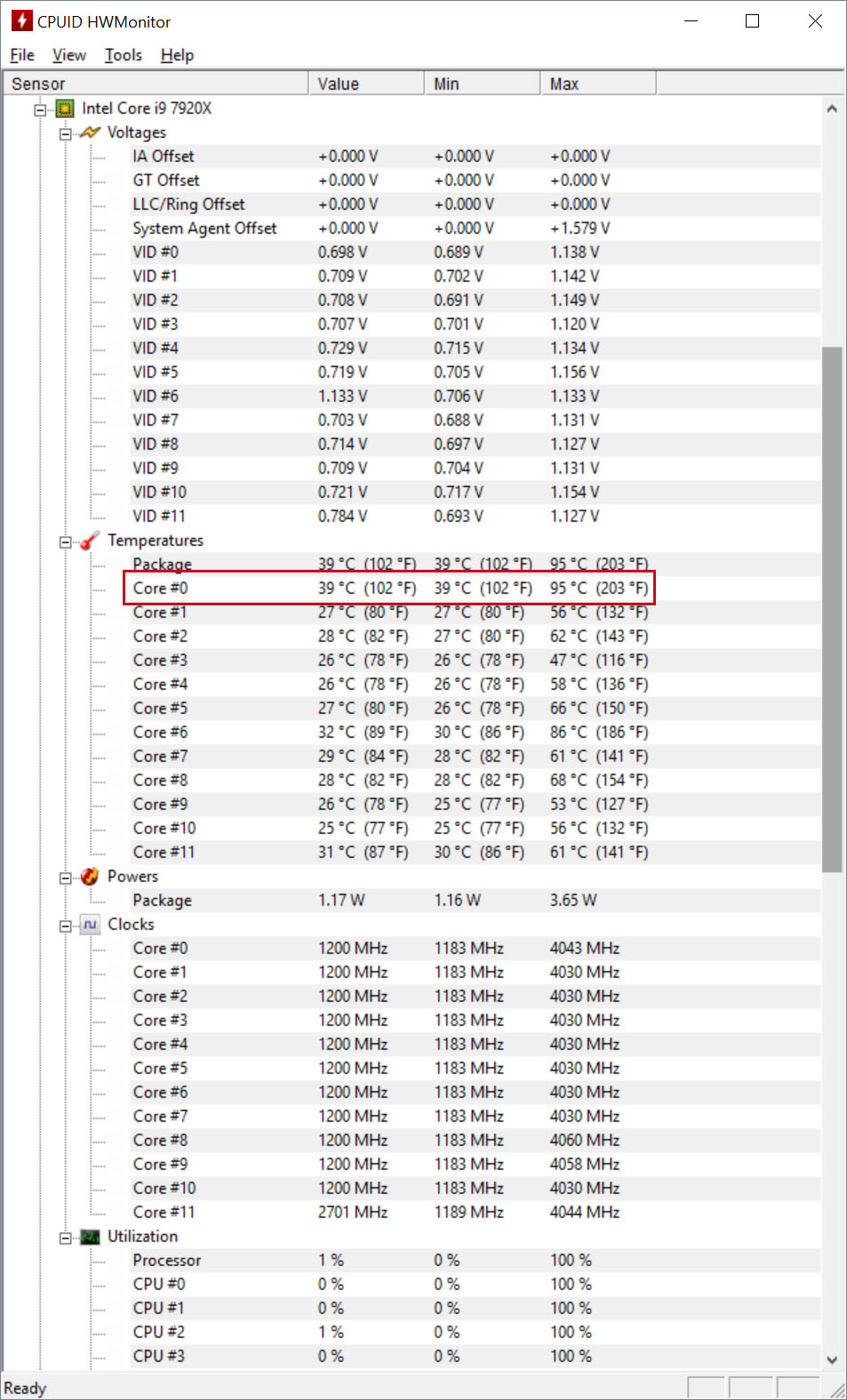
Task: Select the GT Offset voltage row
Action: pyautogui.click(x=475, y=180)
